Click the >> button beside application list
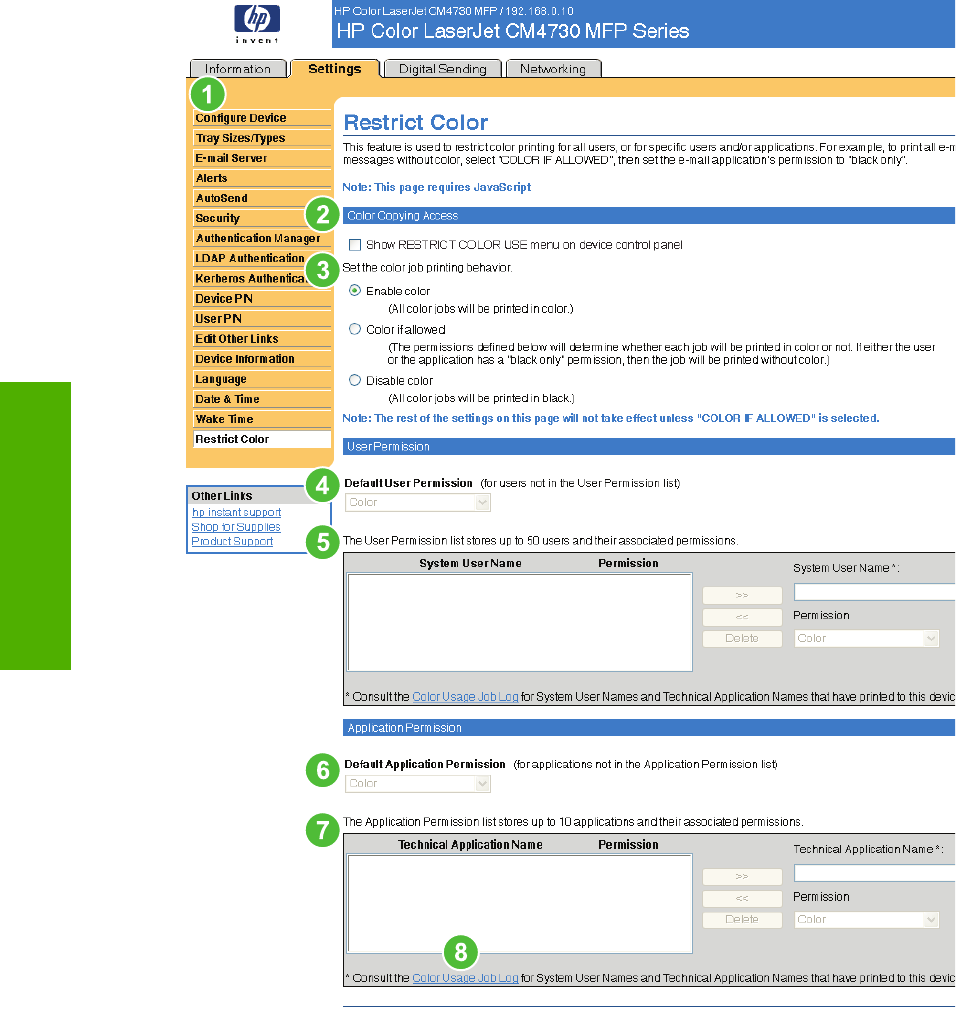Image resolution: width=956 pixels, height=1028 pixels. point(742,877)
